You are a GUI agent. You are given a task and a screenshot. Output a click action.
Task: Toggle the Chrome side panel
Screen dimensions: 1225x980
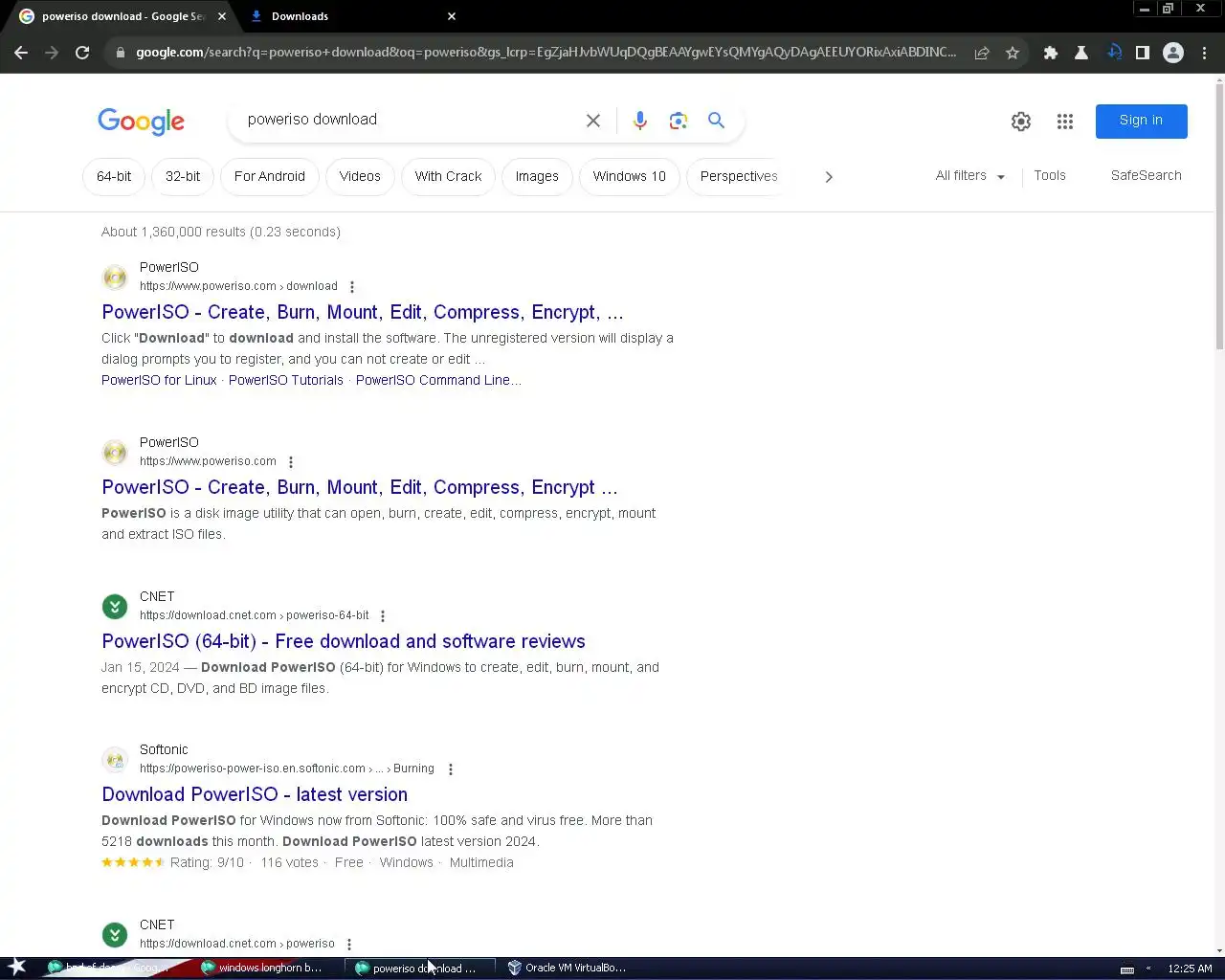pyautogui.click(x=1143, y=53)
